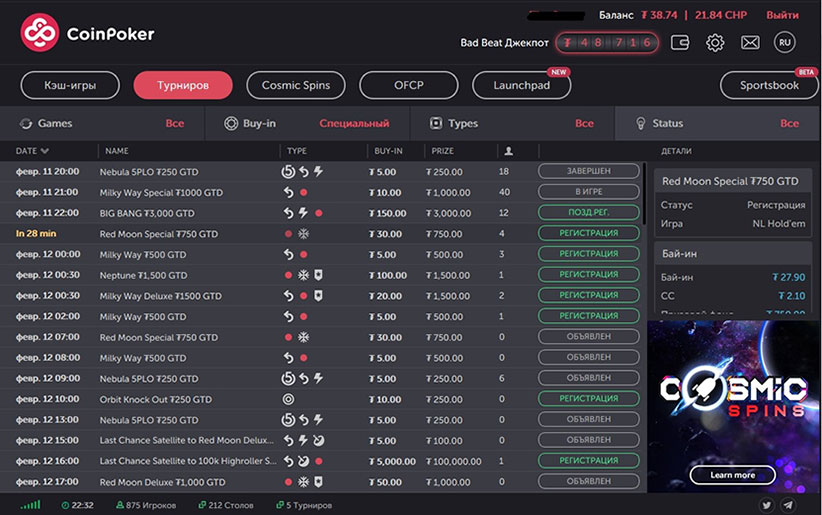
Task: Sort by TYPE column header
Action: click(297, 151)
